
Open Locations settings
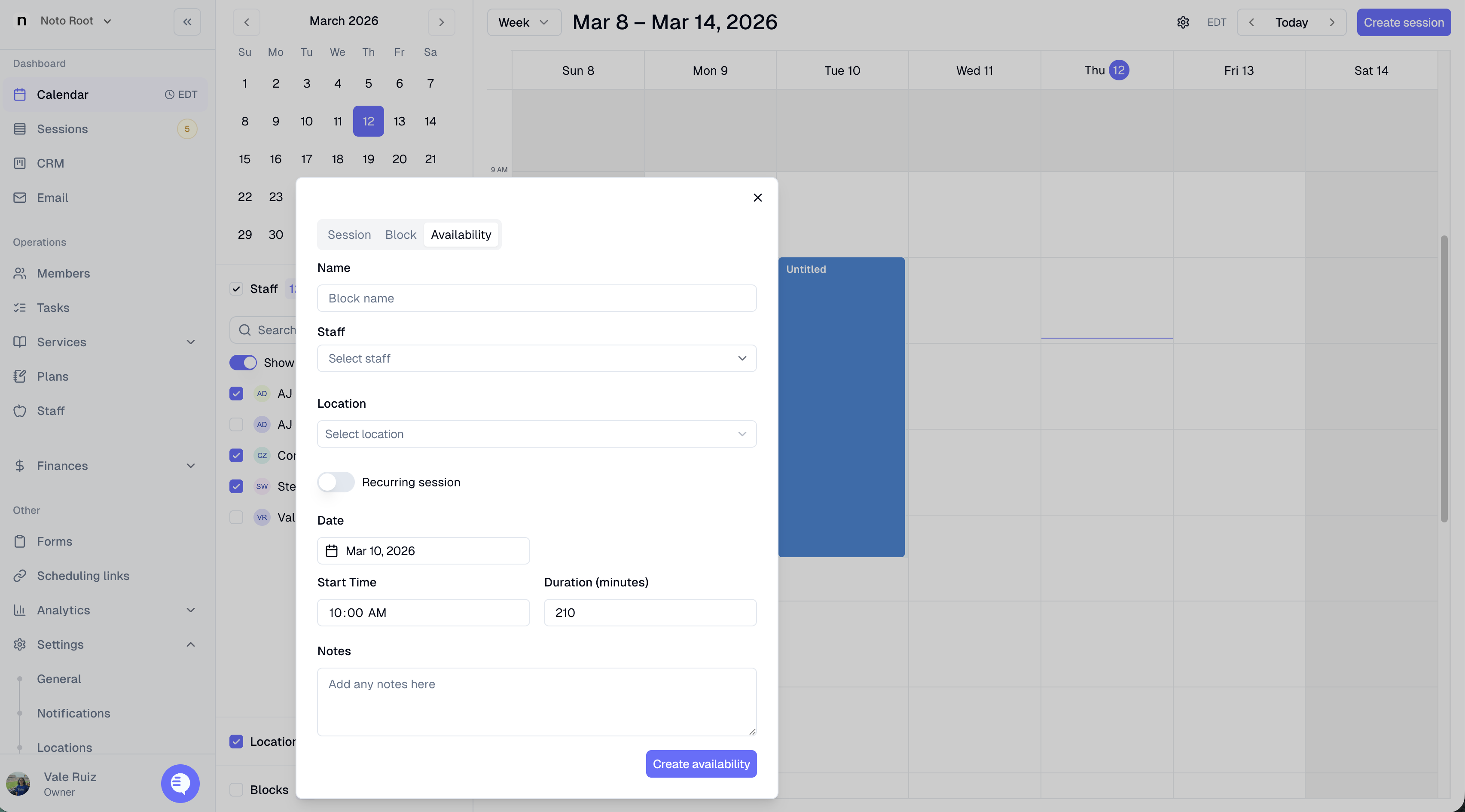(x=64, y=748)
